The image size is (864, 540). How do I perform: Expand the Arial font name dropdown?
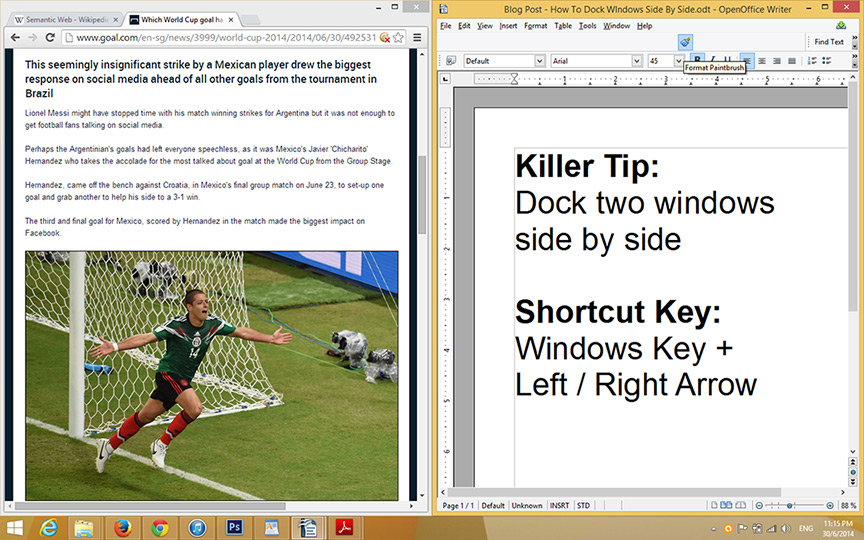coord(636,61)
